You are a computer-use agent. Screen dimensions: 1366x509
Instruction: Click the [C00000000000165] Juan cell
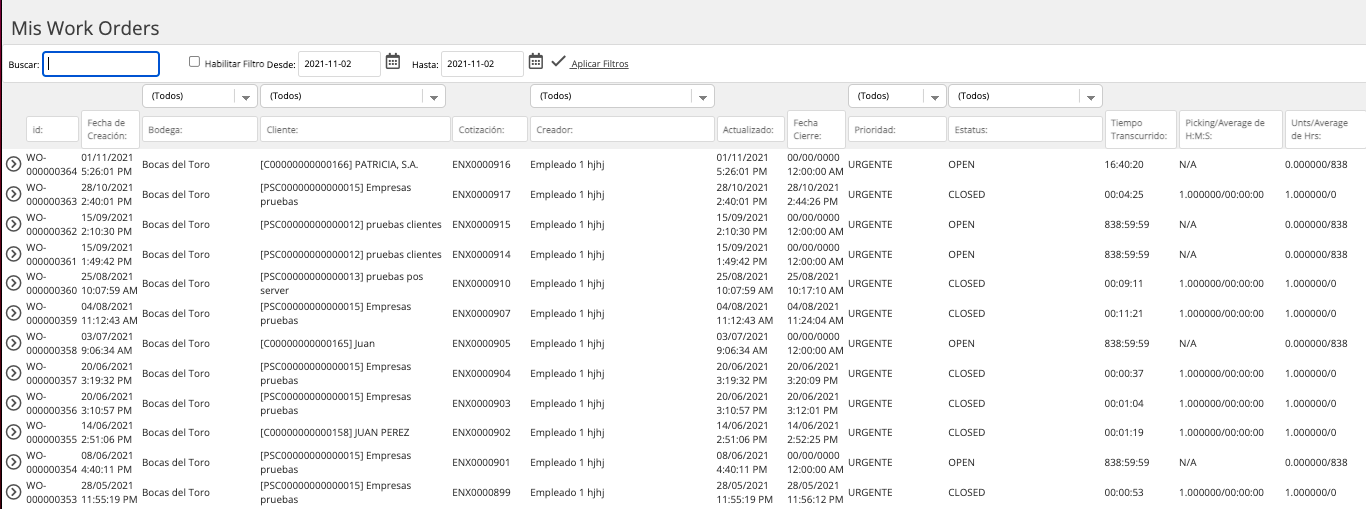pos(317,343)
